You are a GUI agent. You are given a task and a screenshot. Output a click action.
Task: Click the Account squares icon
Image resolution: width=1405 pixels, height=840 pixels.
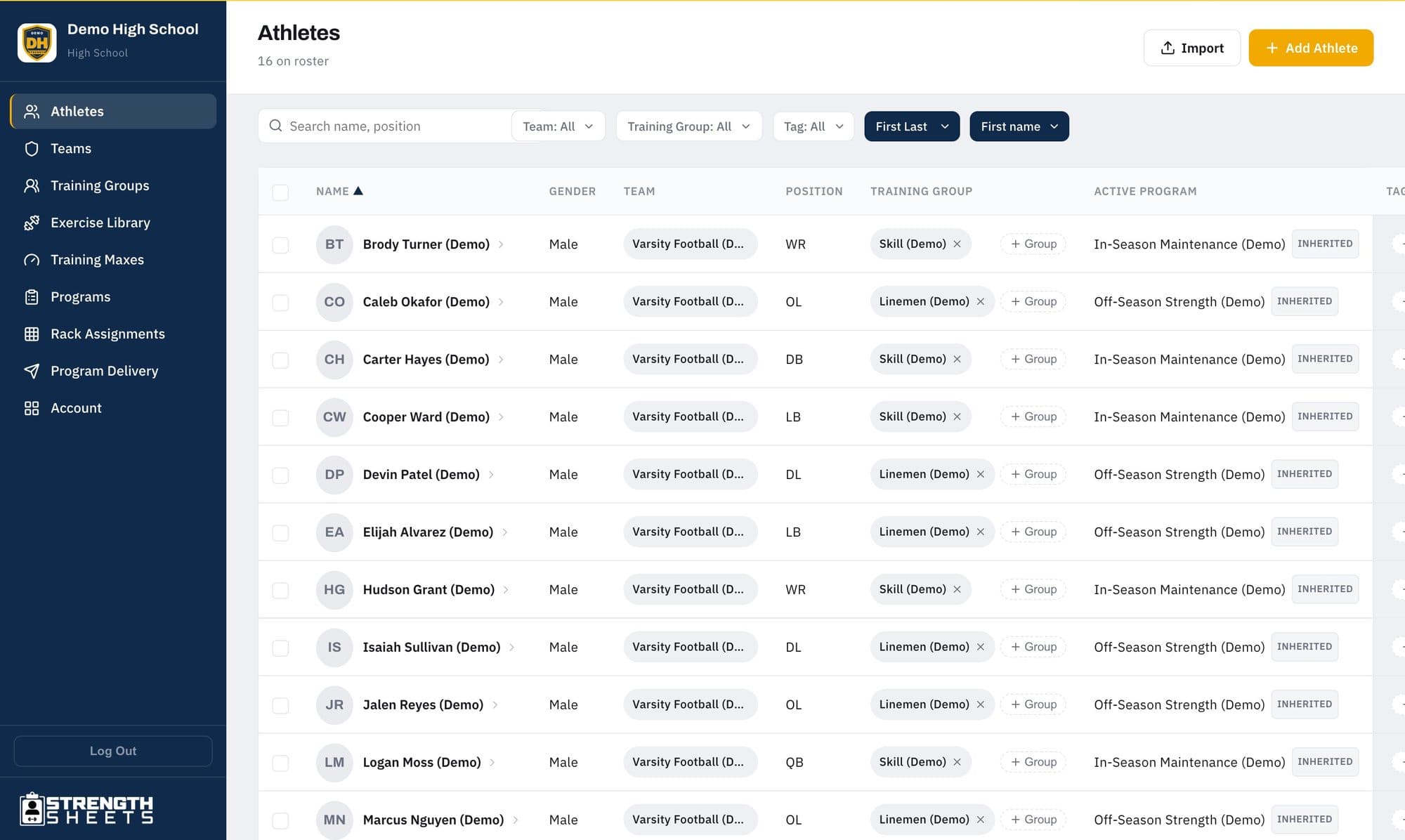click(x=32, y=408)
